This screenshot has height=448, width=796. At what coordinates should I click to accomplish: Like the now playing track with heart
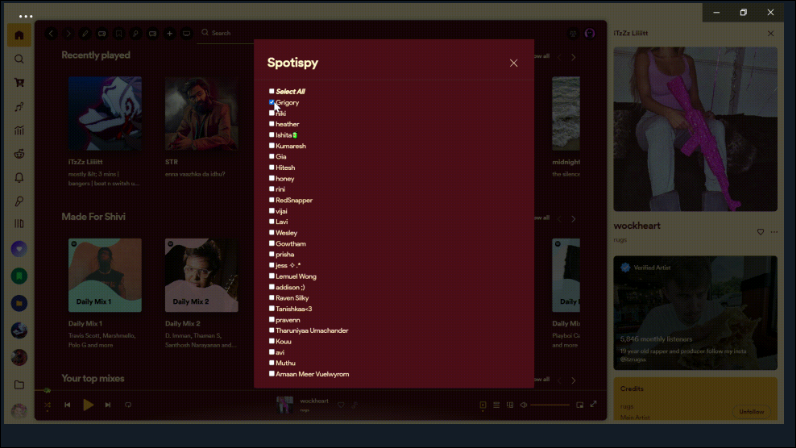341,405
